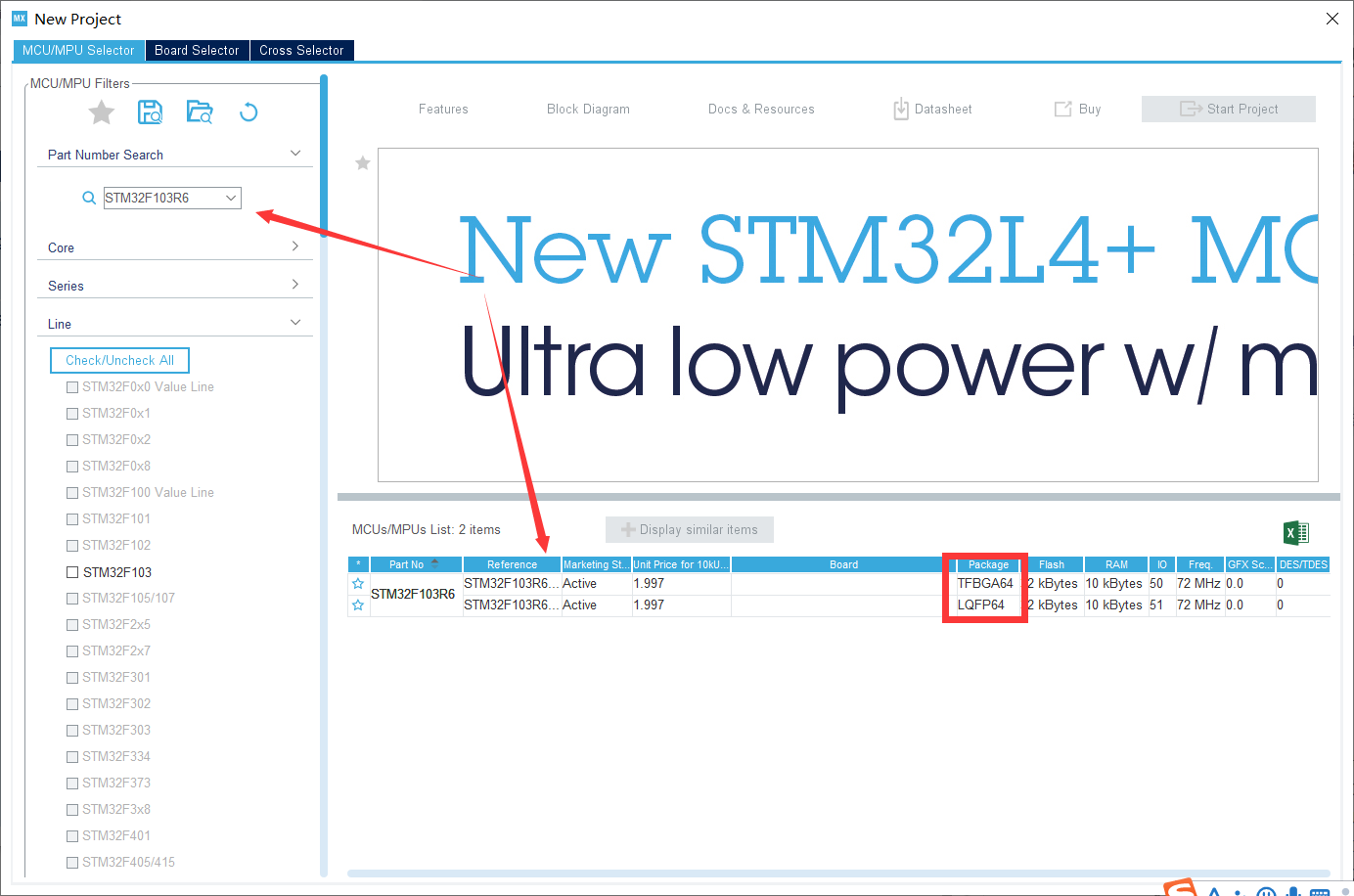Star the LQFP64 row as favorite
Viewport: 1354px width, 896px height.
[x=358, y=605]
